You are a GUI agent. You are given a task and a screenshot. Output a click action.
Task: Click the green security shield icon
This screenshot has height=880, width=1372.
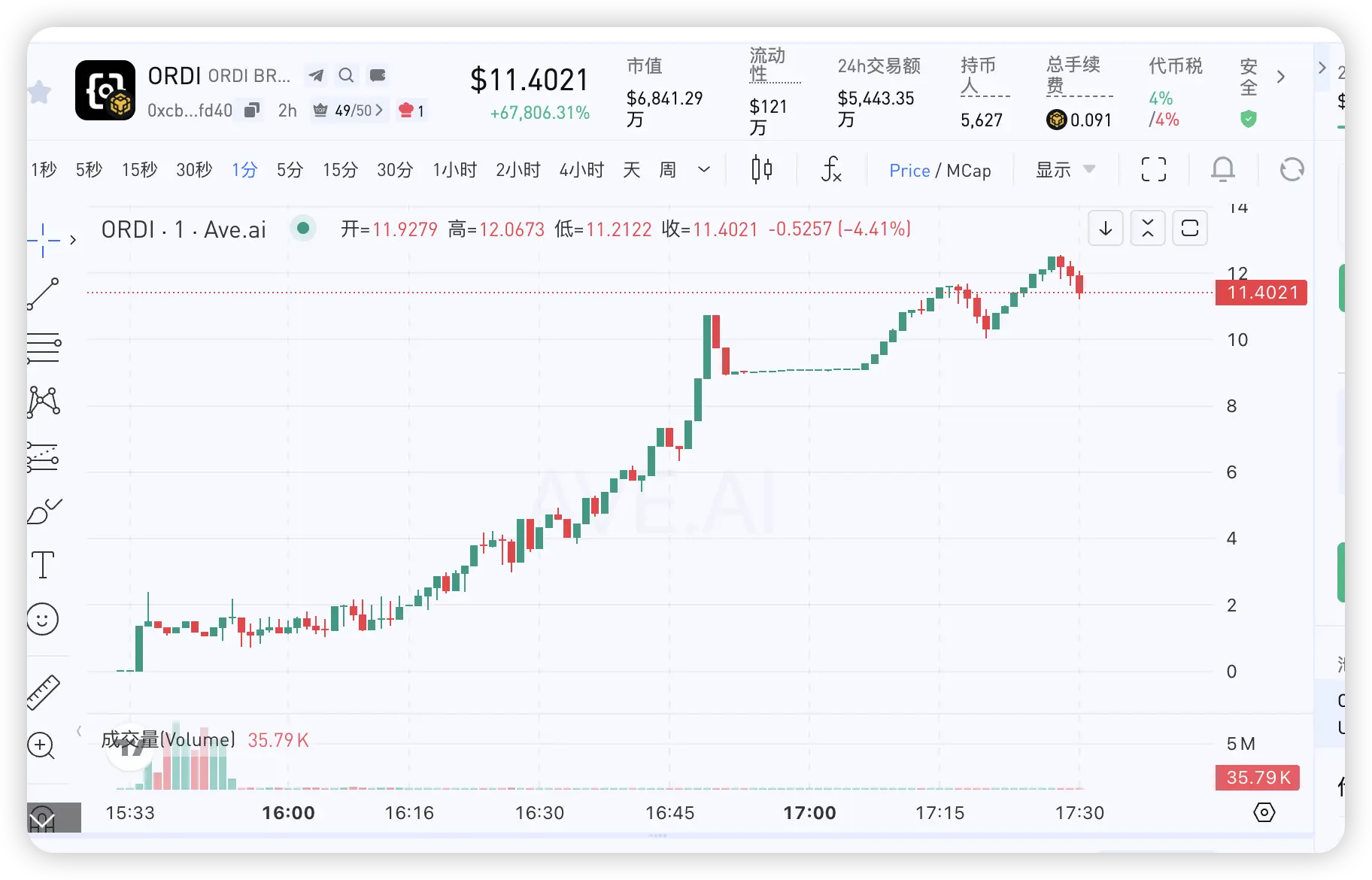pos(1249,119)
